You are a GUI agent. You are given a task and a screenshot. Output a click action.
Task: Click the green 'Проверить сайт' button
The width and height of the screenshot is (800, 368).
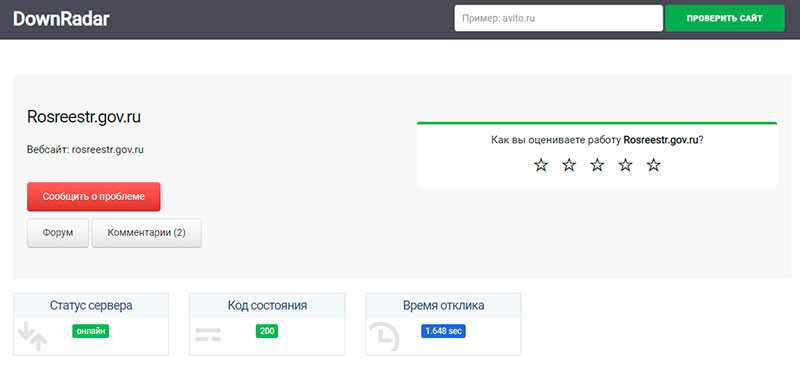(x=724, y=18)
